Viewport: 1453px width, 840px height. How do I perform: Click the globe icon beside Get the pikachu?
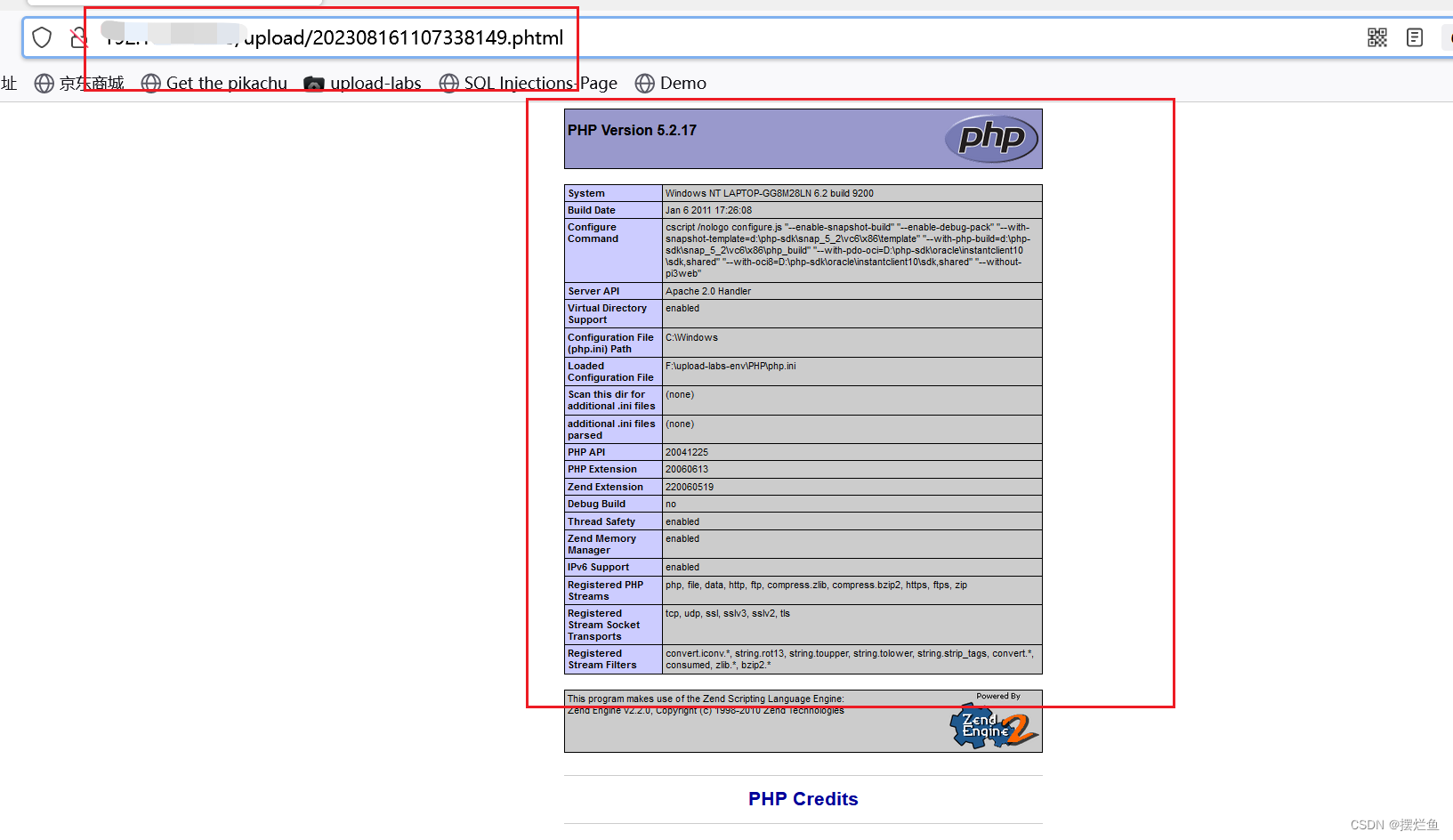[151, 83]
